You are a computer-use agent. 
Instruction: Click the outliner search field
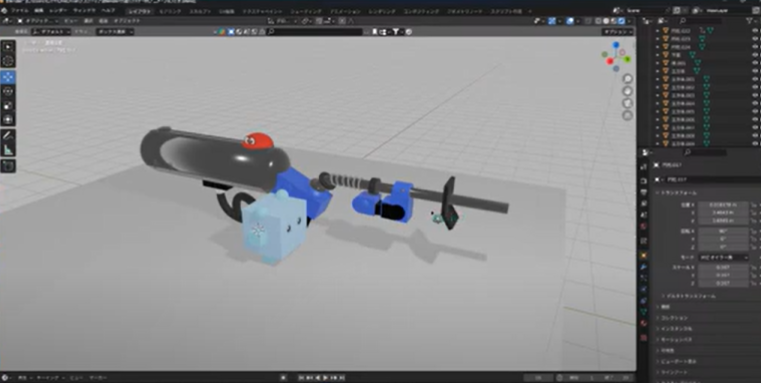(x=700, y=21)
